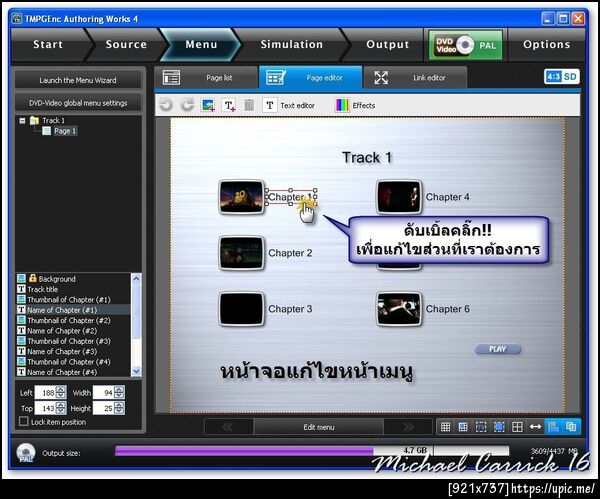Click the four-pane layout icon
Image resolution: width=600 pixels, height=499 pixels.
pyautogui.click(x=517, y=427)
